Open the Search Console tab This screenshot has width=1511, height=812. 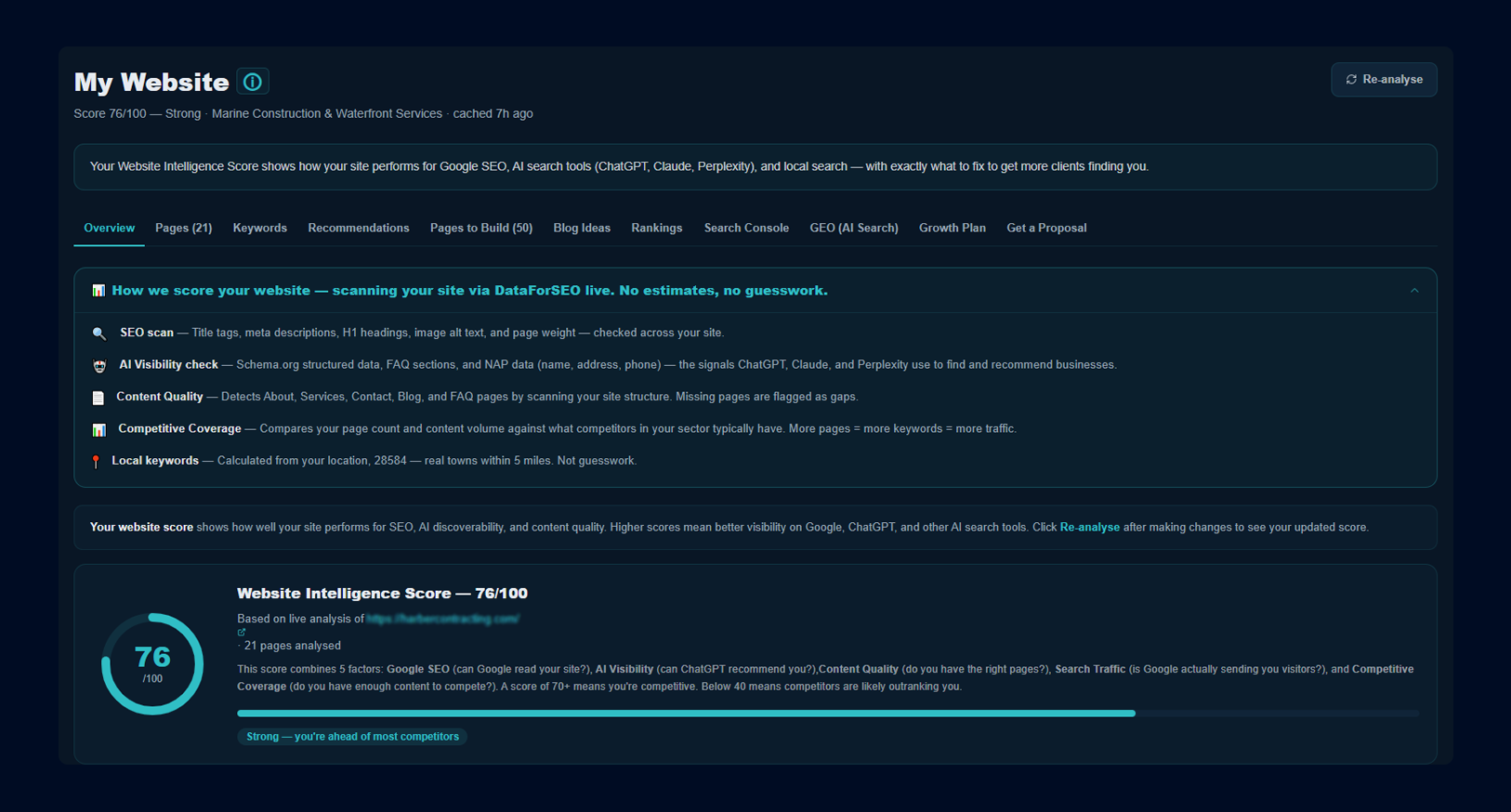point(746,229)
